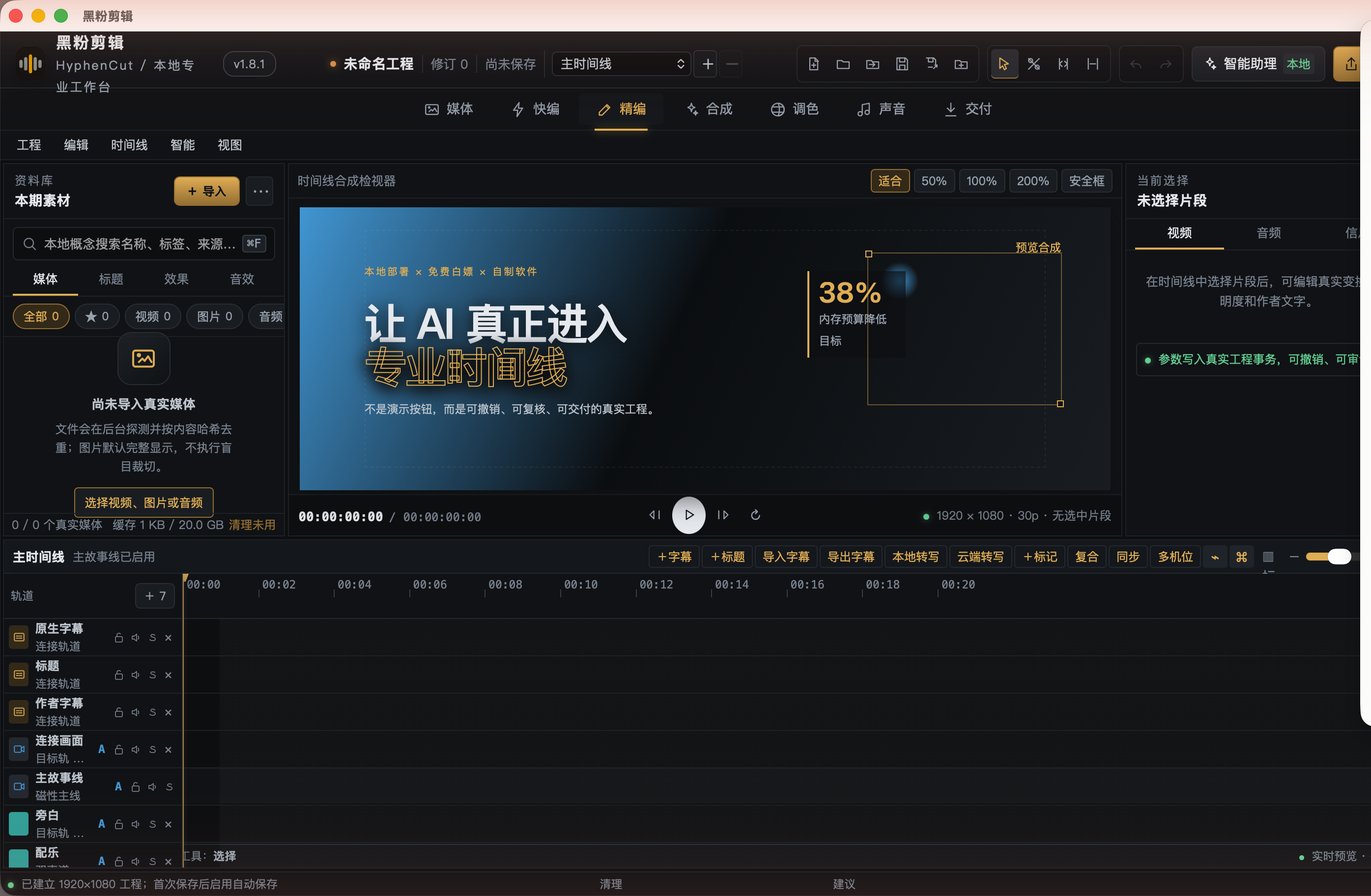Switch to the 交付 workspace tab

(x=968, y=110)
